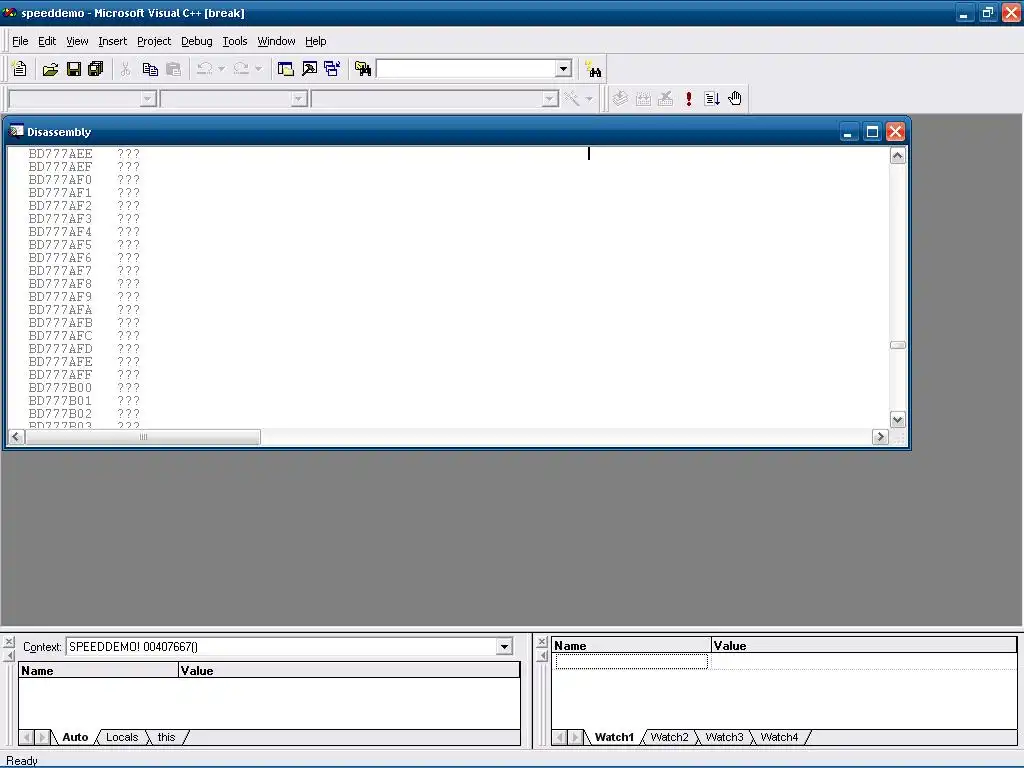Click the Disassembly window title icon

tap(16, 131)
